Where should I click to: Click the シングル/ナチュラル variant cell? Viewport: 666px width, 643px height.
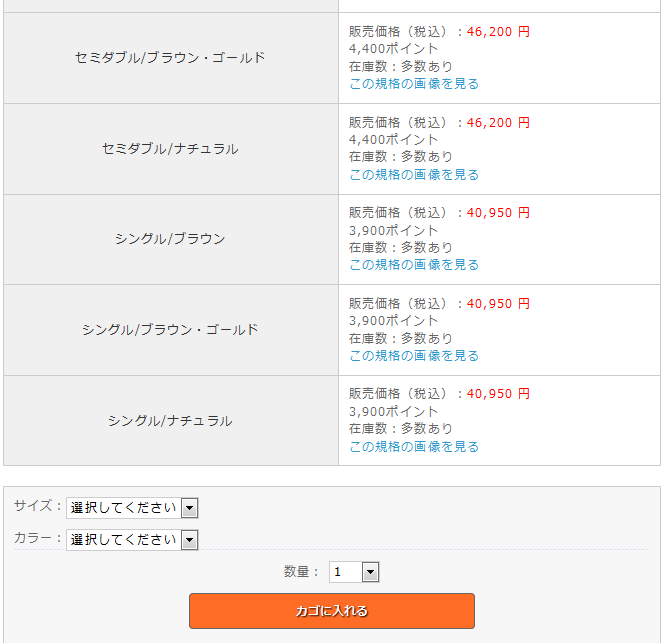[170, 421]
